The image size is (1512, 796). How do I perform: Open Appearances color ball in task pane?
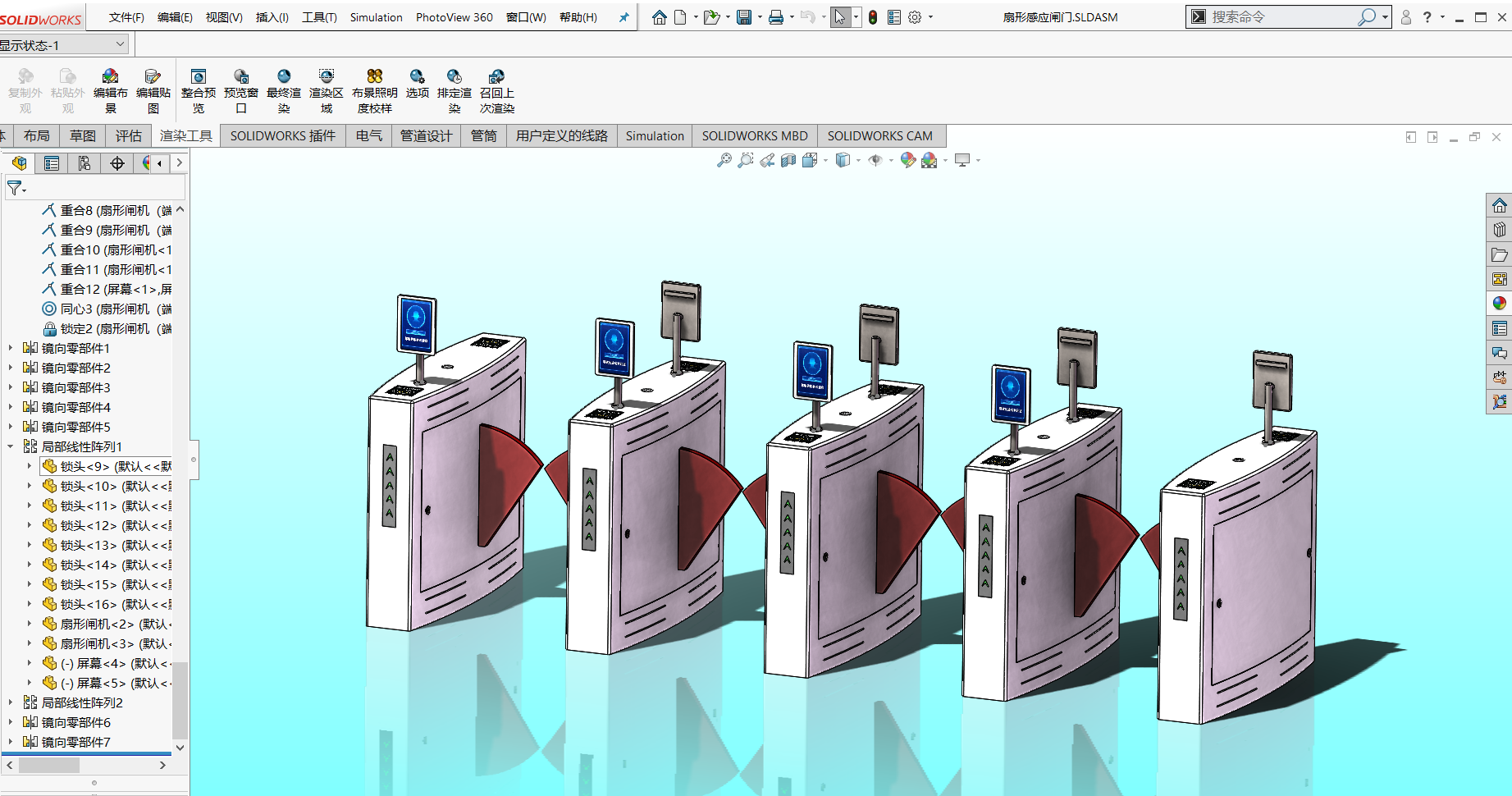(1500, 304)
